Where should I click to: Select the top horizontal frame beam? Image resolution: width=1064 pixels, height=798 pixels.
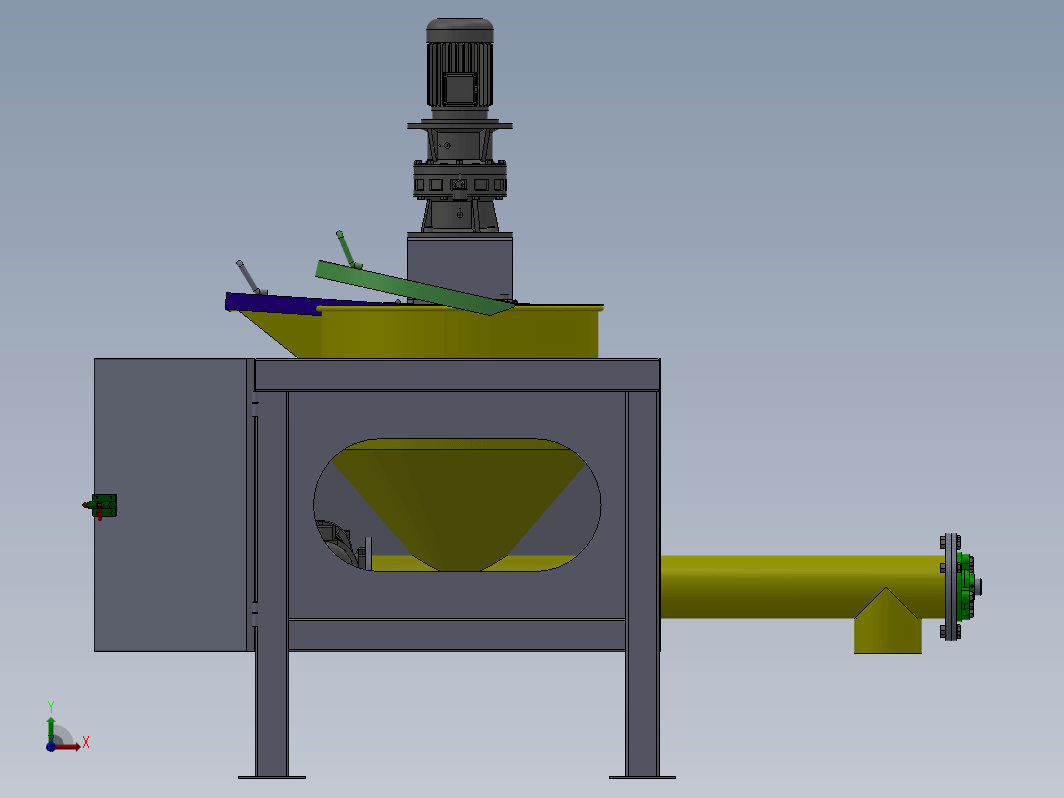pos(457,375)
